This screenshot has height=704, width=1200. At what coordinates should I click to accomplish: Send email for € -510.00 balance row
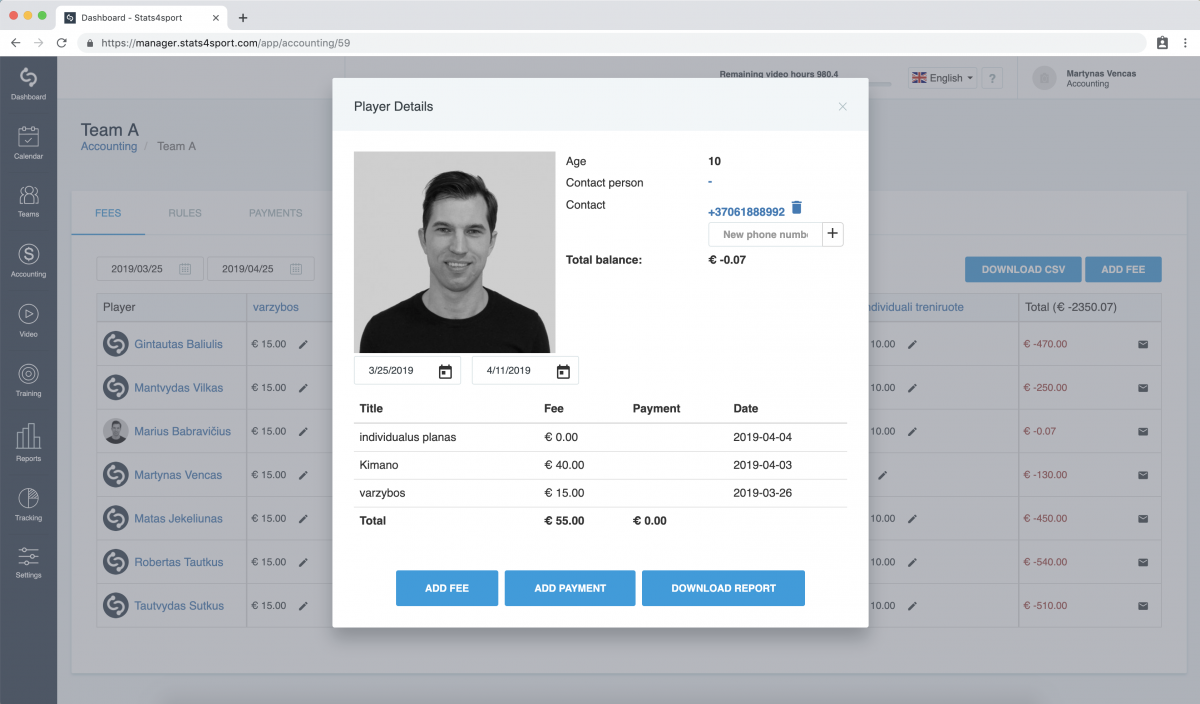(1143, 606)
